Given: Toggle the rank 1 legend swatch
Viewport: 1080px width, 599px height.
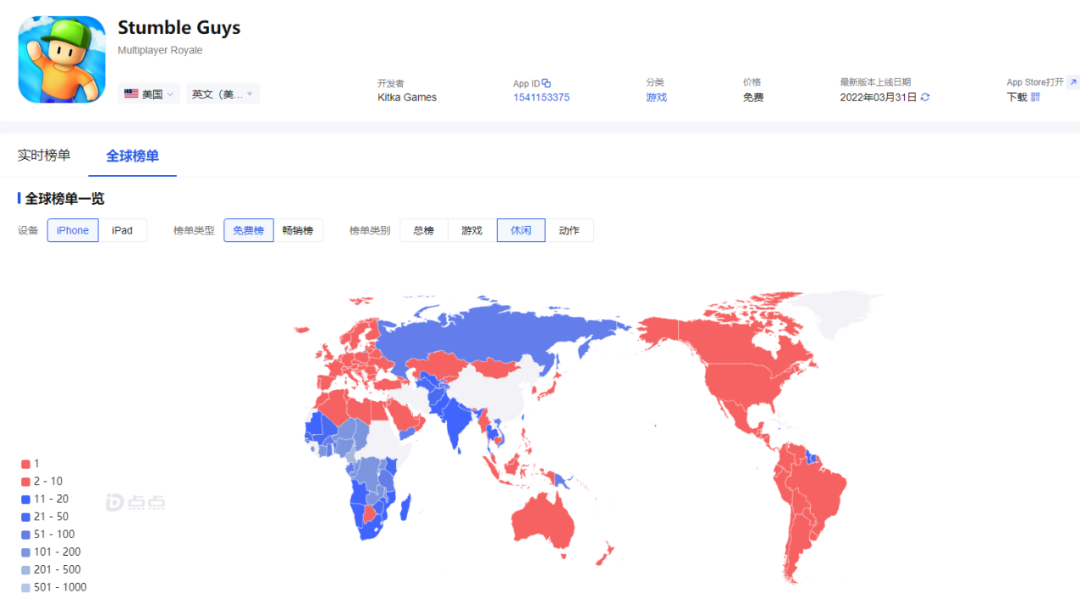Looking at the screenshot, I should [x=25, y=464].
